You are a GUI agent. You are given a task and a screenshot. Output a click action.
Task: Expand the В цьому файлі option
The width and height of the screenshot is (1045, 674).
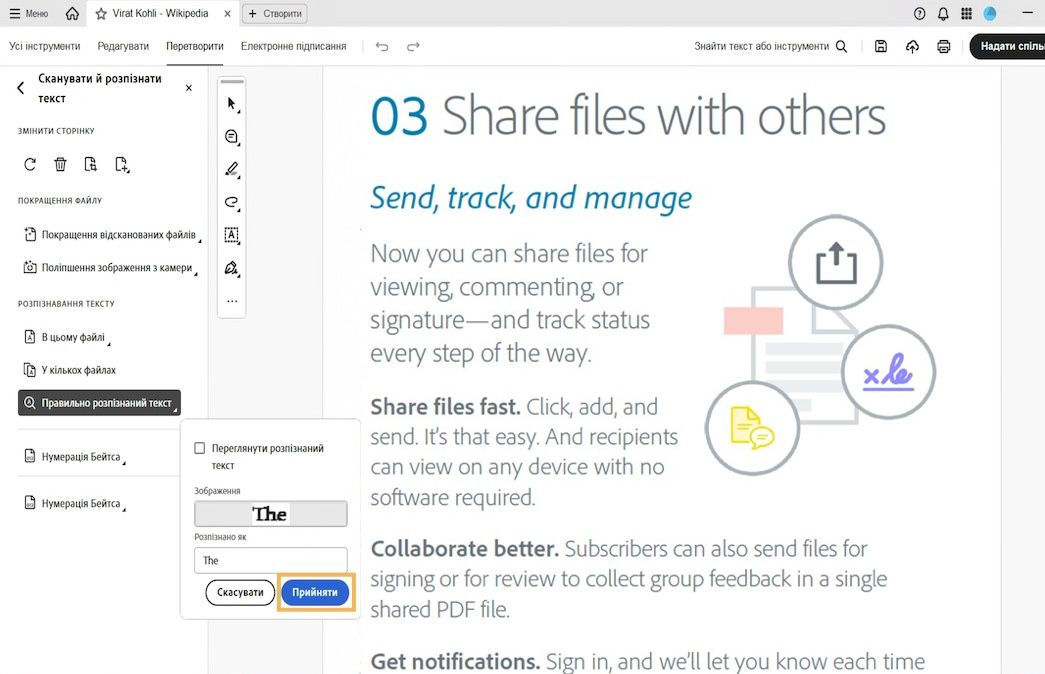point(67,337)
